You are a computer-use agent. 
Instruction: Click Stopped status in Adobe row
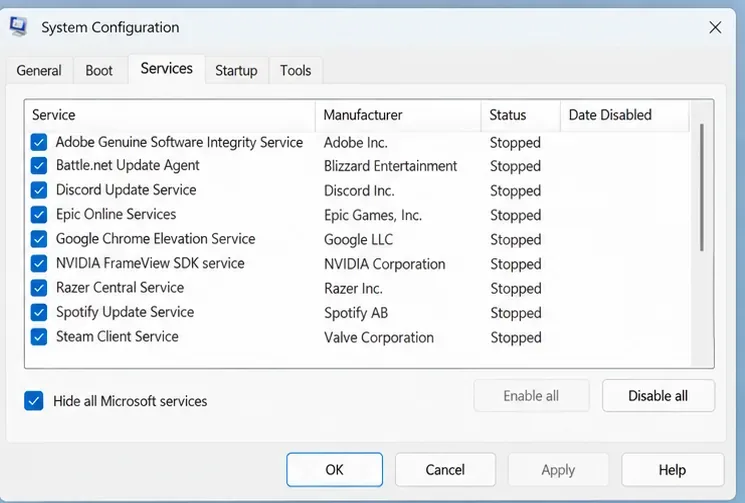pos(515,143)
